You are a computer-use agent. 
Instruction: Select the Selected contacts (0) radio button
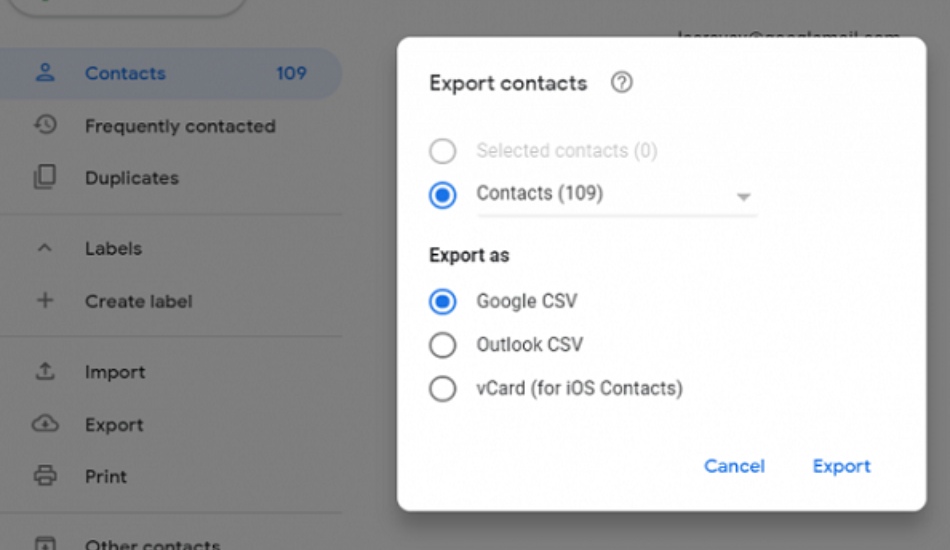tap(442, 151)
